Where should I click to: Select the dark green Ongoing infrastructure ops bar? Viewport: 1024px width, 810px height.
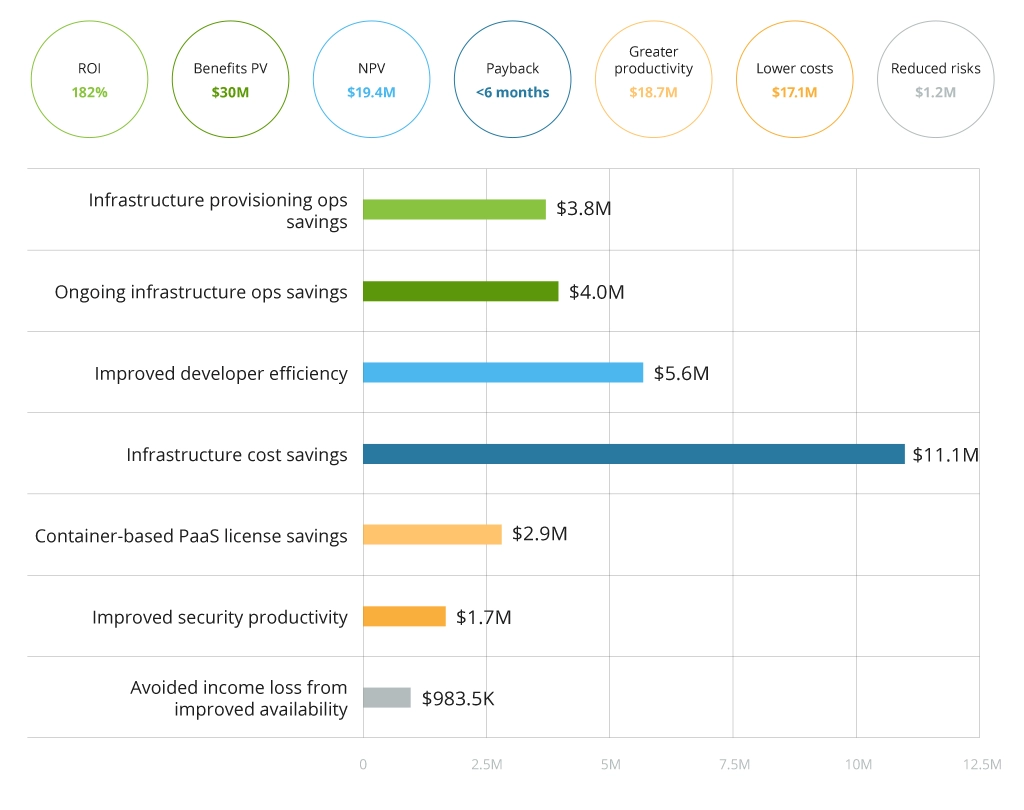click(461, 291)
